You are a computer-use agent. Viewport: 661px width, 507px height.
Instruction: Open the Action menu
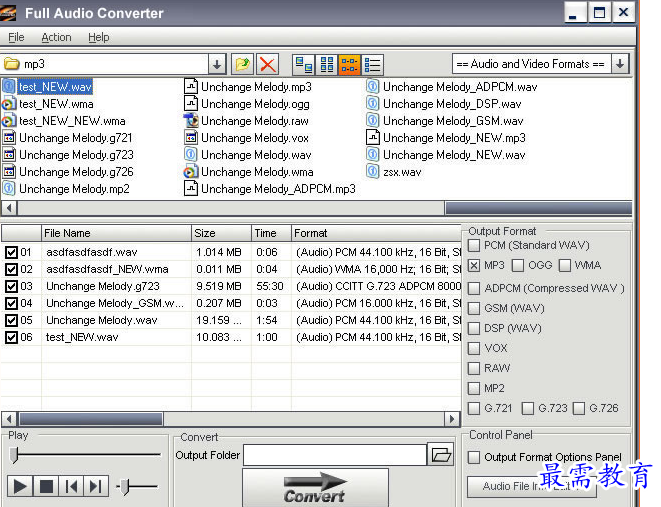[56, 37]
